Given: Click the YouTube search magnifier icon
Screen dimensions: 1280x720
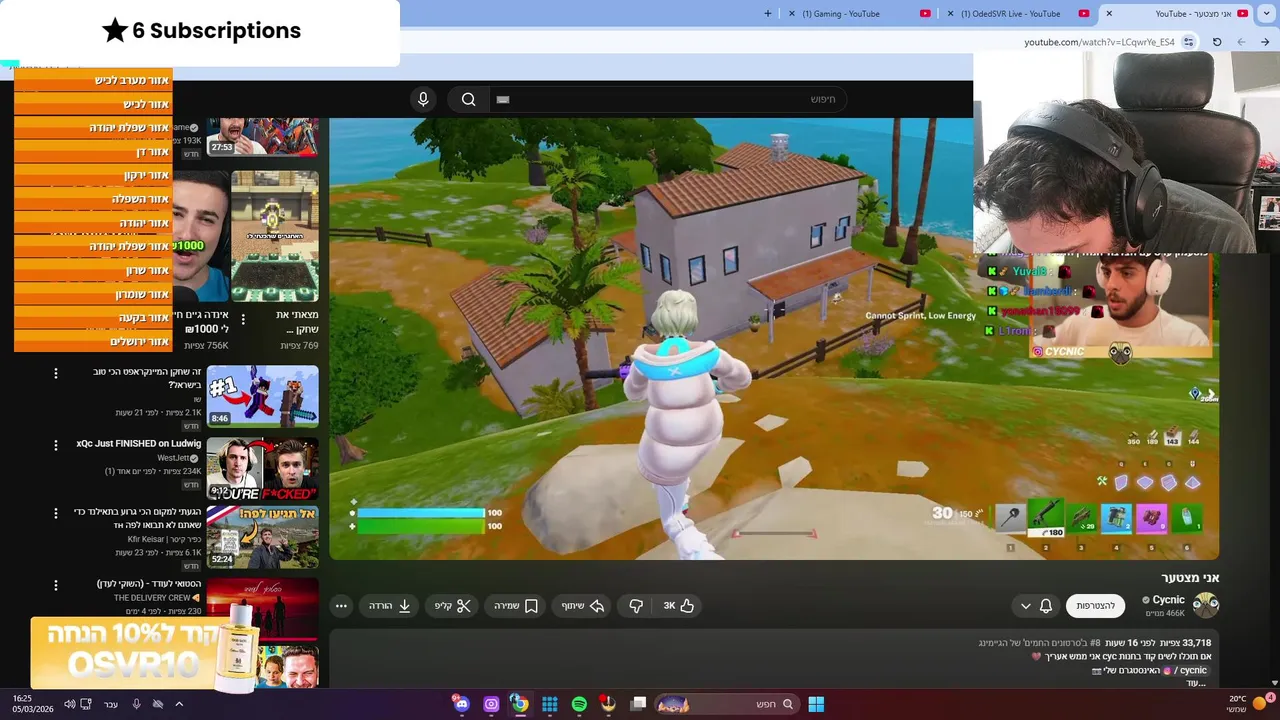Looking at the screenshot, I should click(x=468, y=99).
